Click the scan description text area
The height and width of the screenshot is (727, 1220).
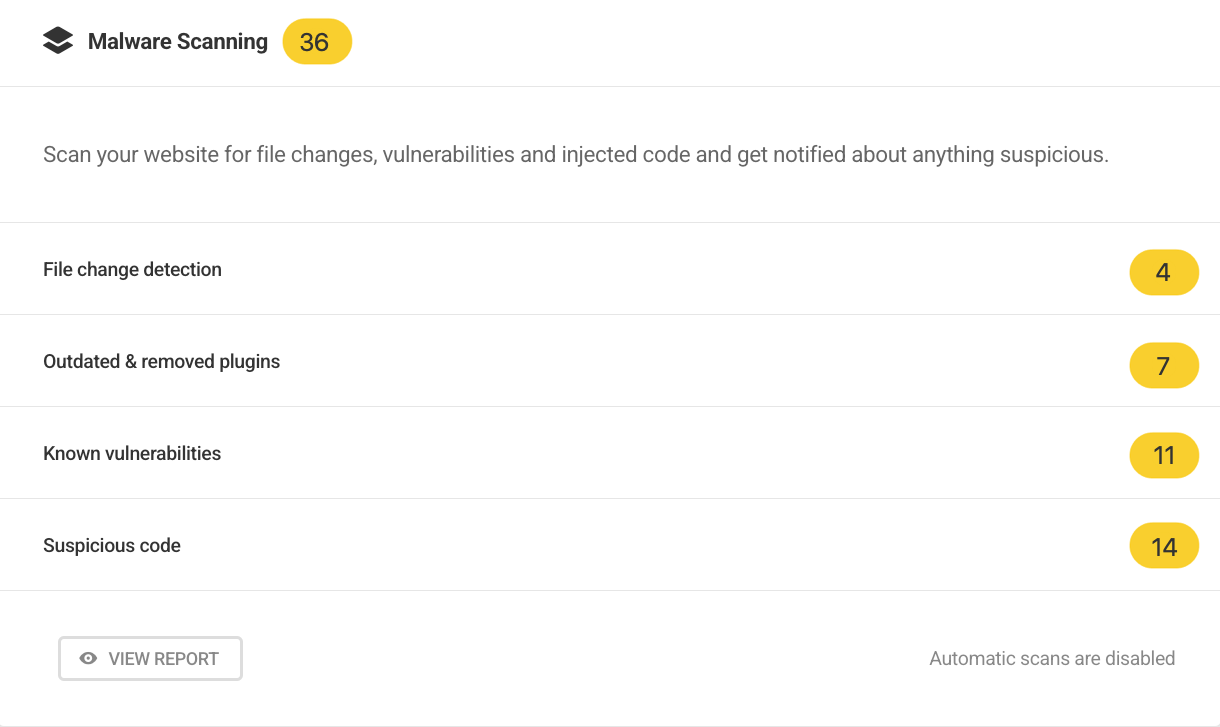tap(578, 155)
